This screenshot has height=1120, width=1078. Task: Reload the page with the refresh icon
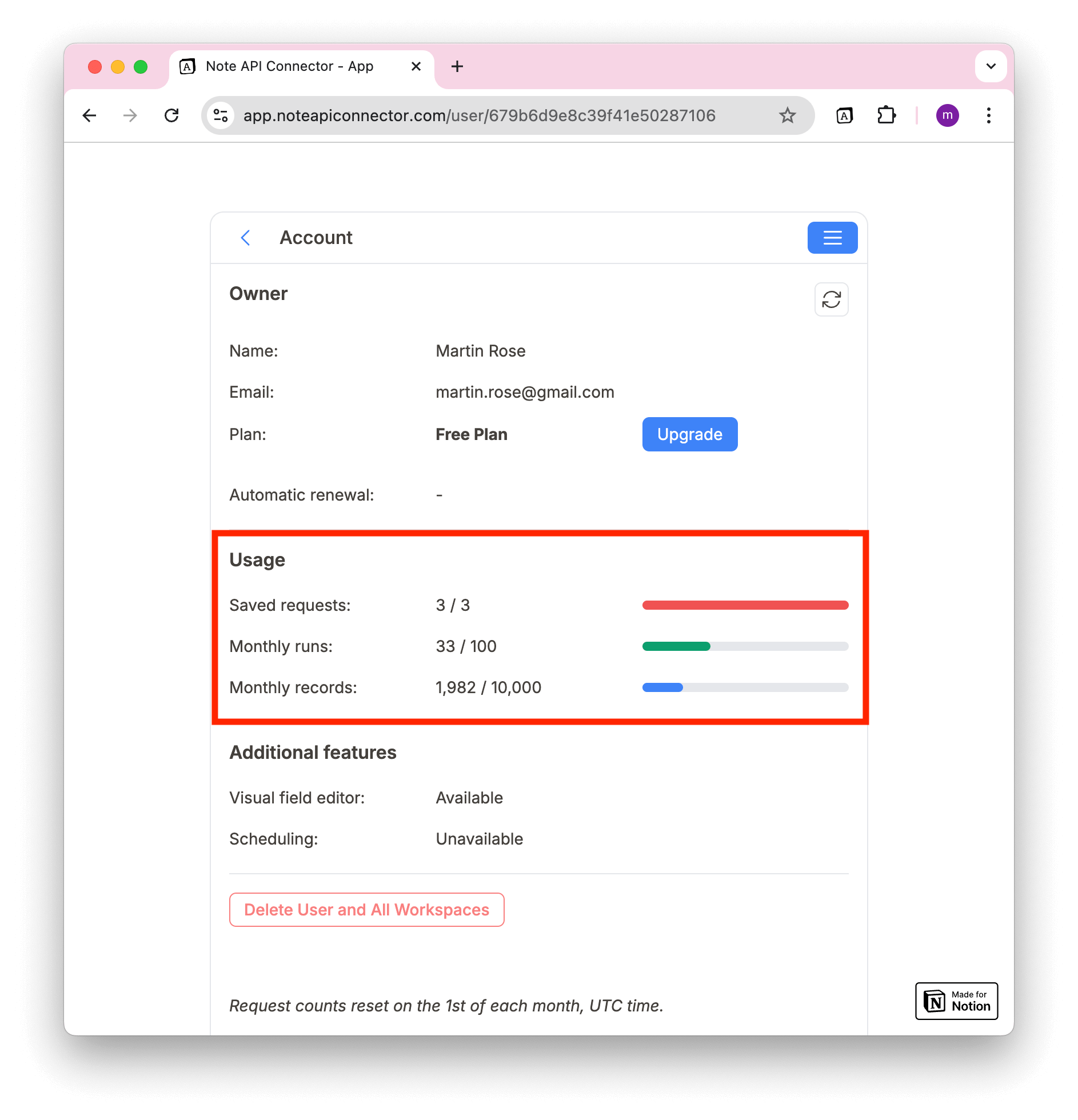(x=171, y=115)
